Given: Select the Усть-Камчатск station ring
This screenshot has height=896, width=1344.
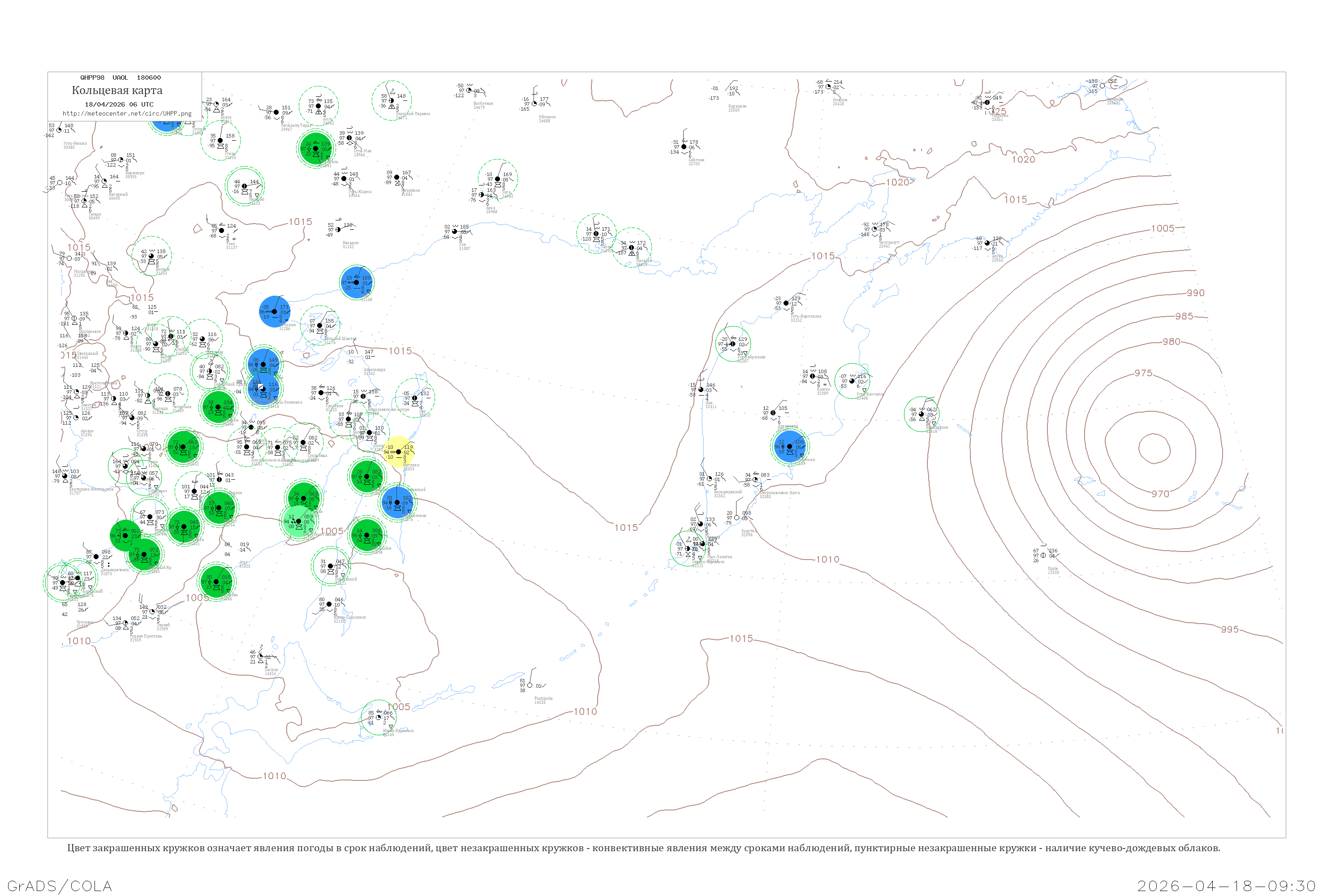Looking at the screenshot, I should click(852, 380).
